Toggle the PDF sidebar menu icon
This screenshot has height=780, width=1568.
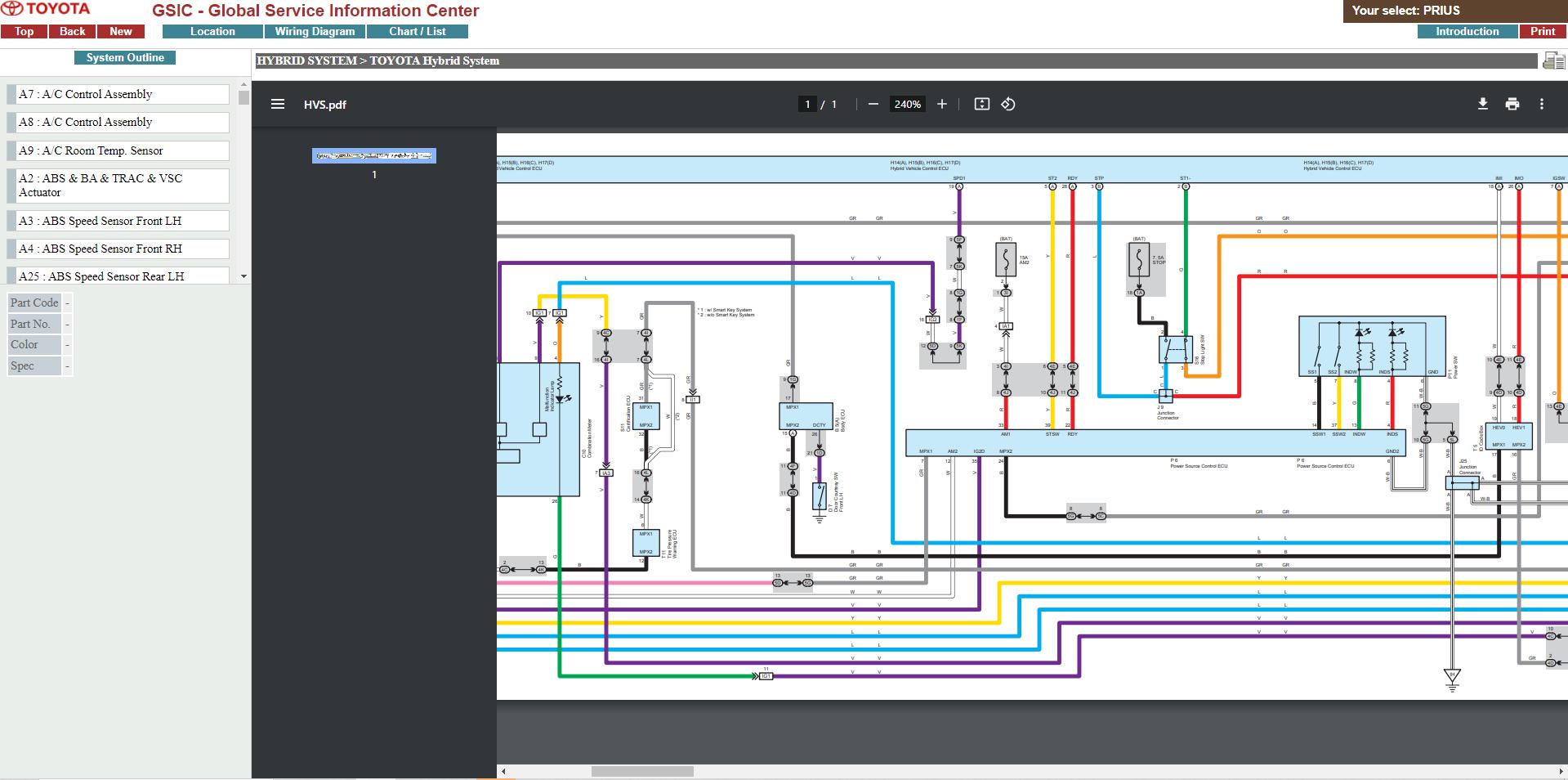pyautogui.click(x=278, y=105)
